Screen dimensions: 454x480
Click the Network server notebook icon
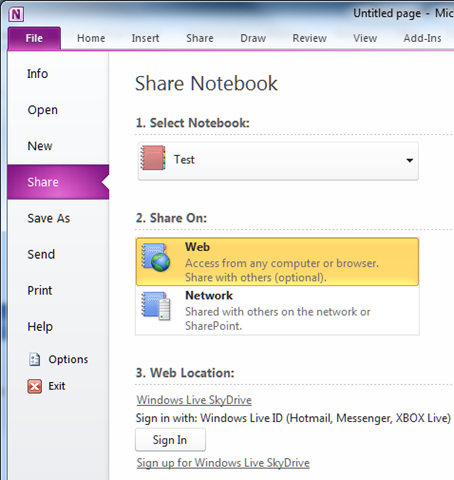coord(155,306)
